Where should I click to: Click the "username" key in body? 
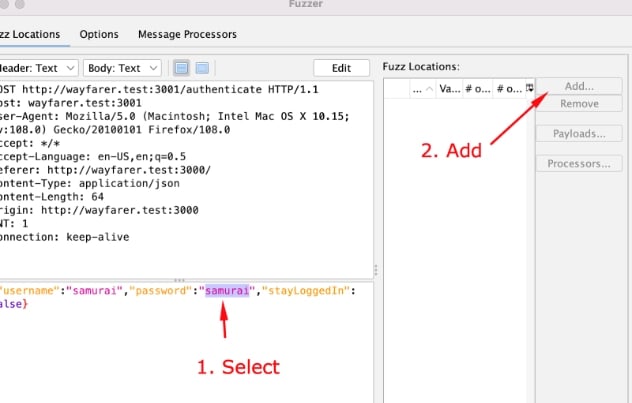[28, 291]
